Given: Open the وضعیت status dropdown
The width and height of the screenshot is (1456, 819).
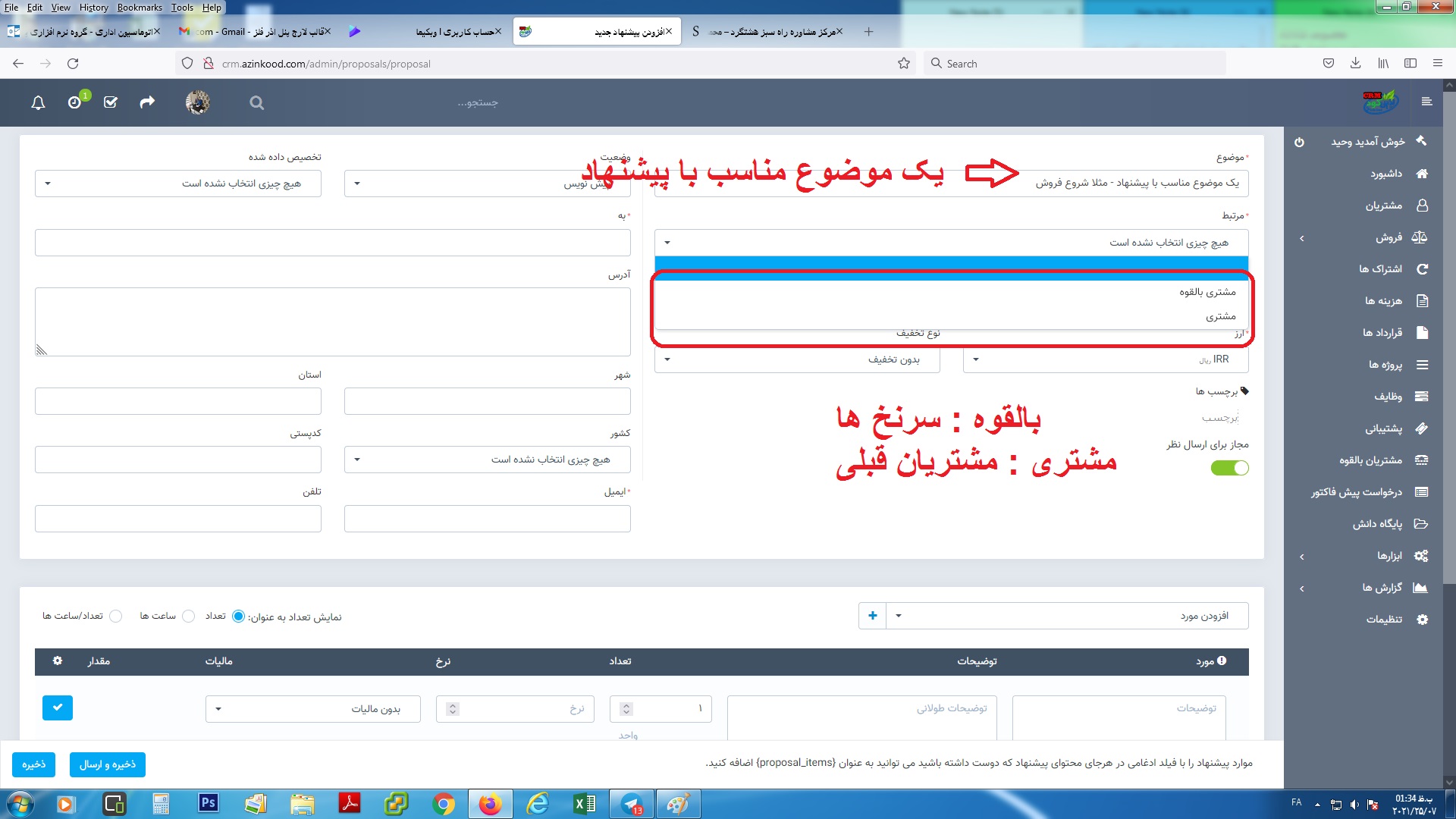Looking at the screenshot, I should coord(487,184).
